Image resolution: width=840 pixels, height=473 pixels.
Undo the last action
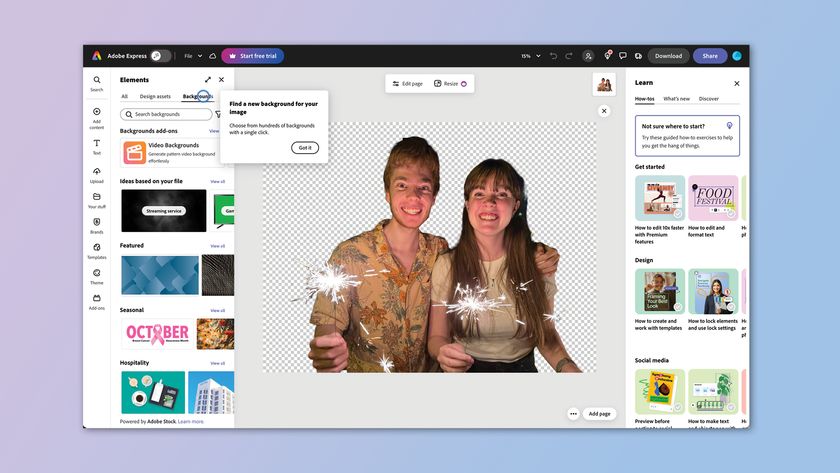[x=553, y=56]
